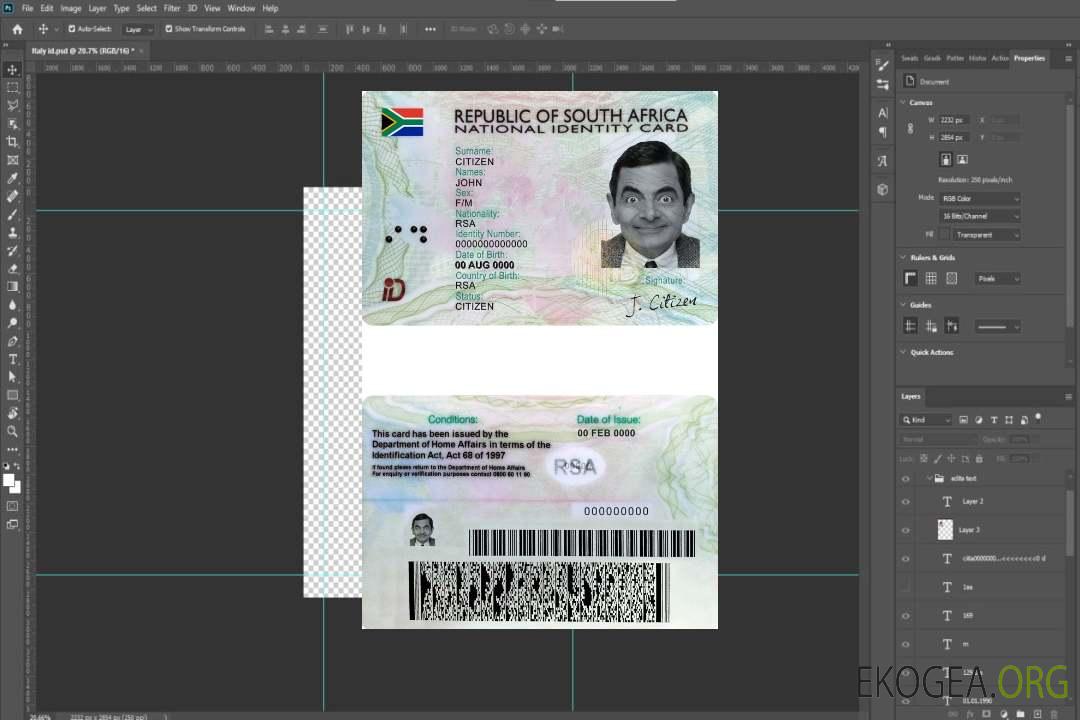Select the Rectangular Marquee tool
The height and width of the screenshot is (720, 1080).
pyautogui.click(x=12, y=88)
